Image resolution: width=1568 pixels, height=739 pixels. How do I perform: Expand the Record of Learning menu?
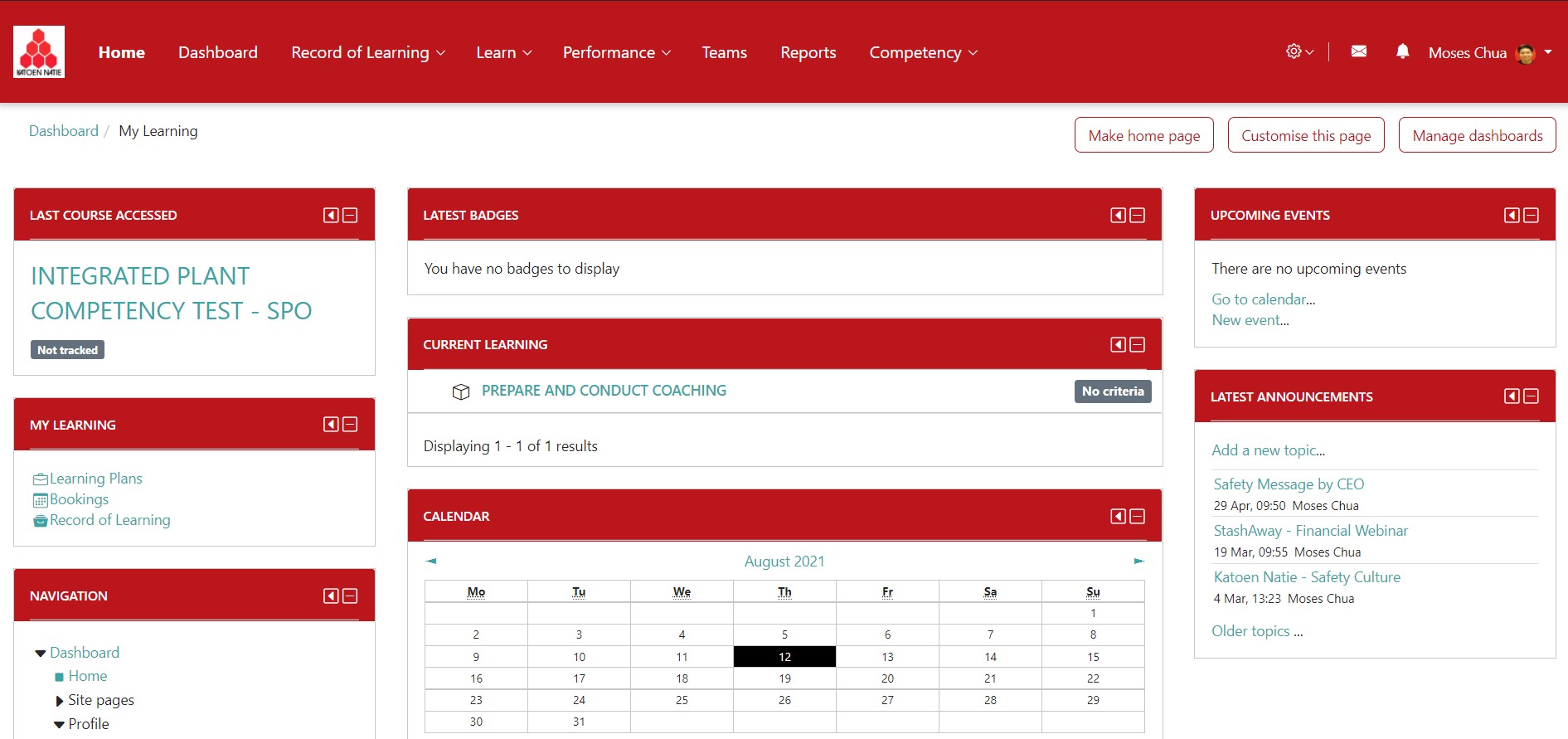coord(368,52)
